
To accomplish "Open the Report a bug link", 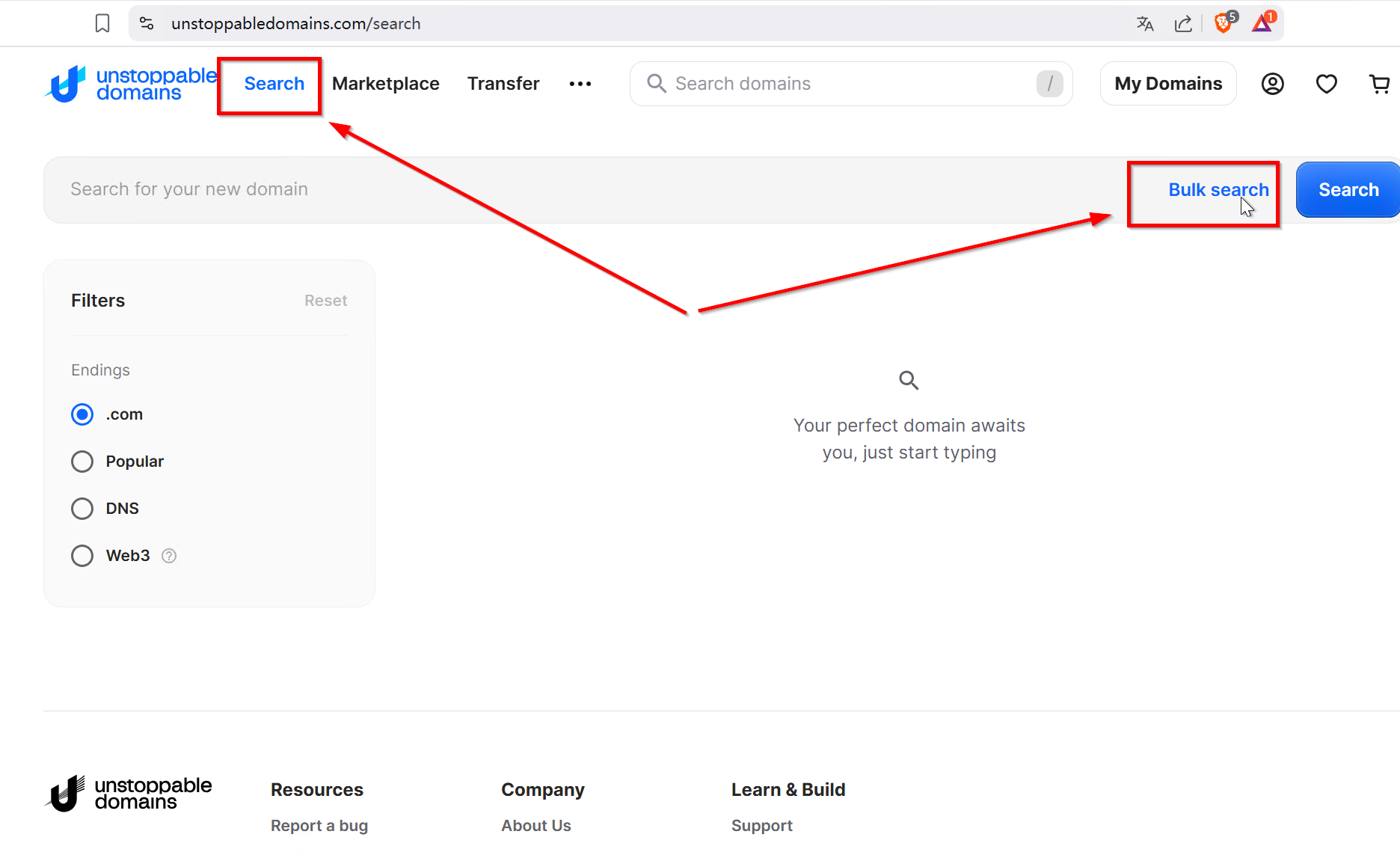I will click(x=319, y=826).
